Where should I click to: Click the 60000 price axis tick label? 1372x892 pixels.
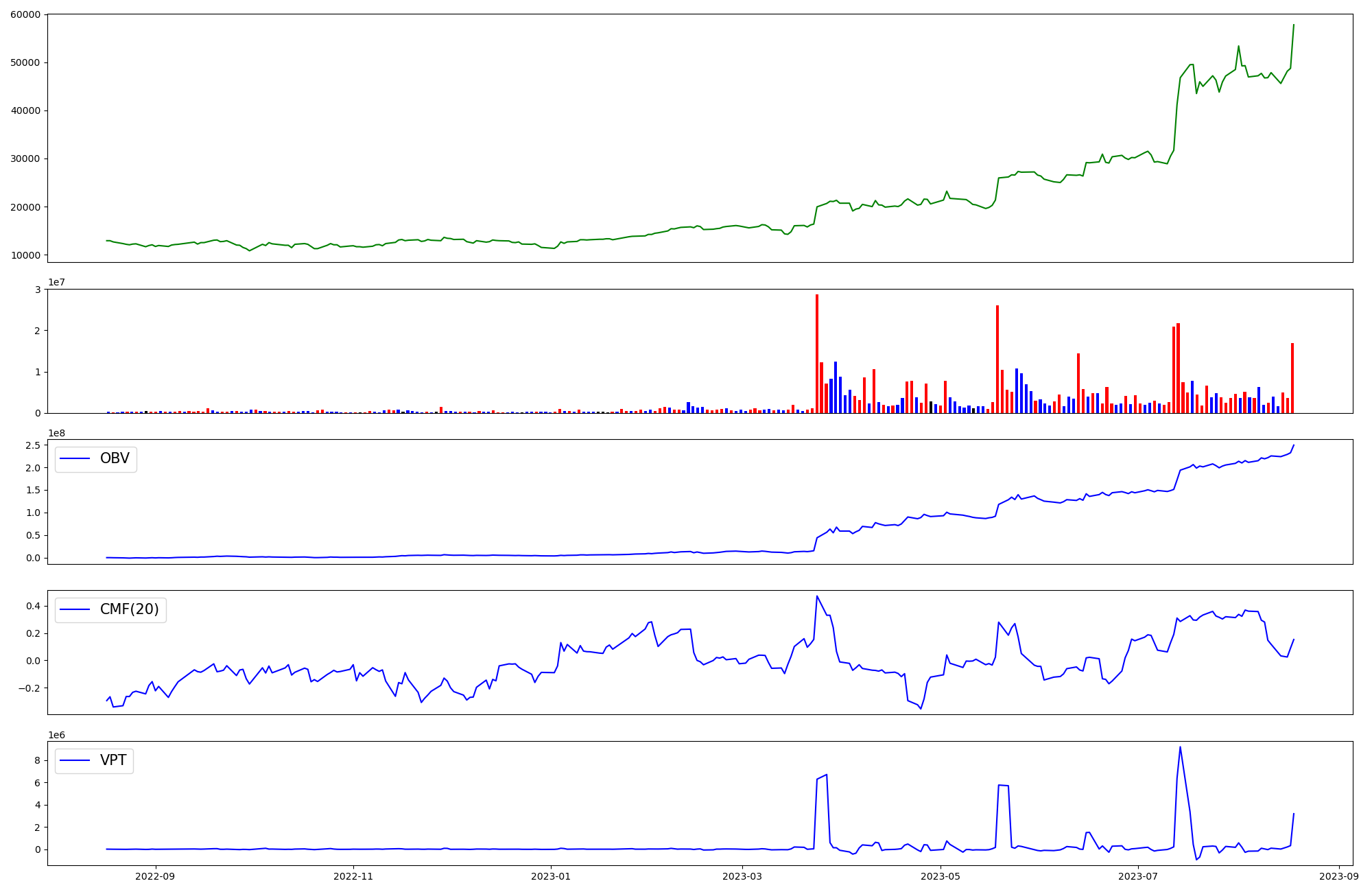pyautogui.click(x=25, y=14)
